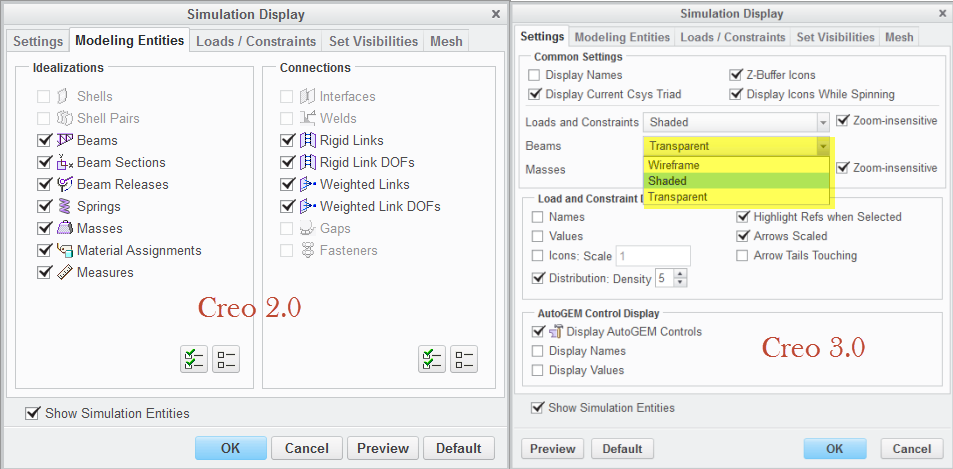953x469 pixels.
Task: Close the Creo 3.0 Simulation Display dialog
Action: click(943, 13)
